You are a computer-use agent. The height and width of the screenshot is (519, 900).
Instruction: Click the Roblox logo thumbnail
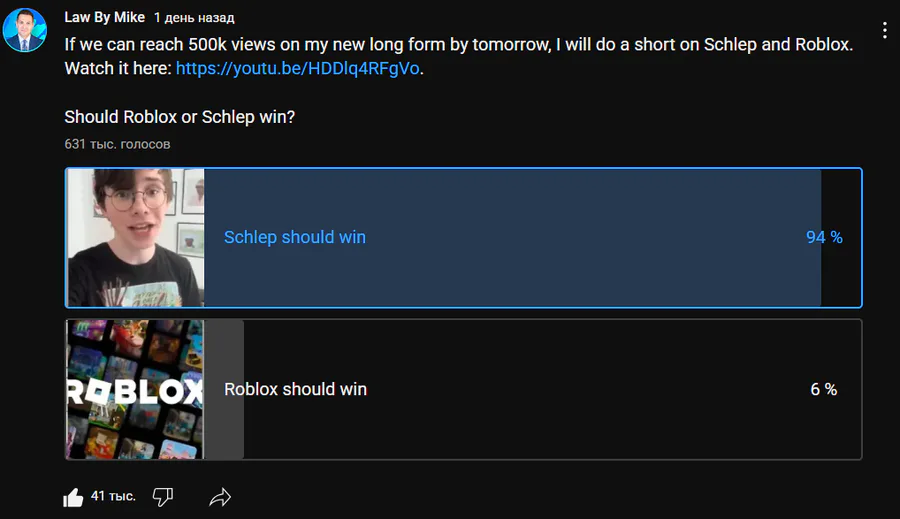135,389
